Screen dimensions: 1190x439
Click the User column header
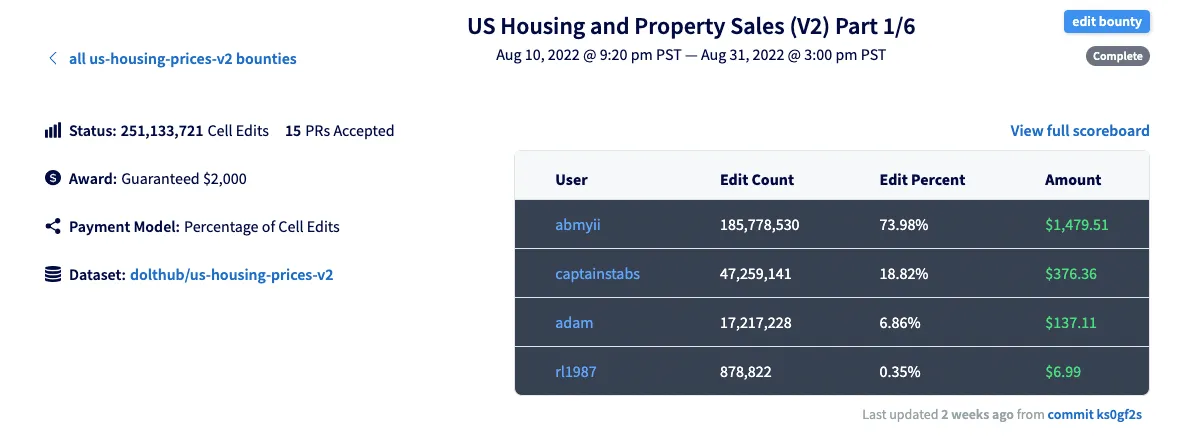tap(571, 180)
